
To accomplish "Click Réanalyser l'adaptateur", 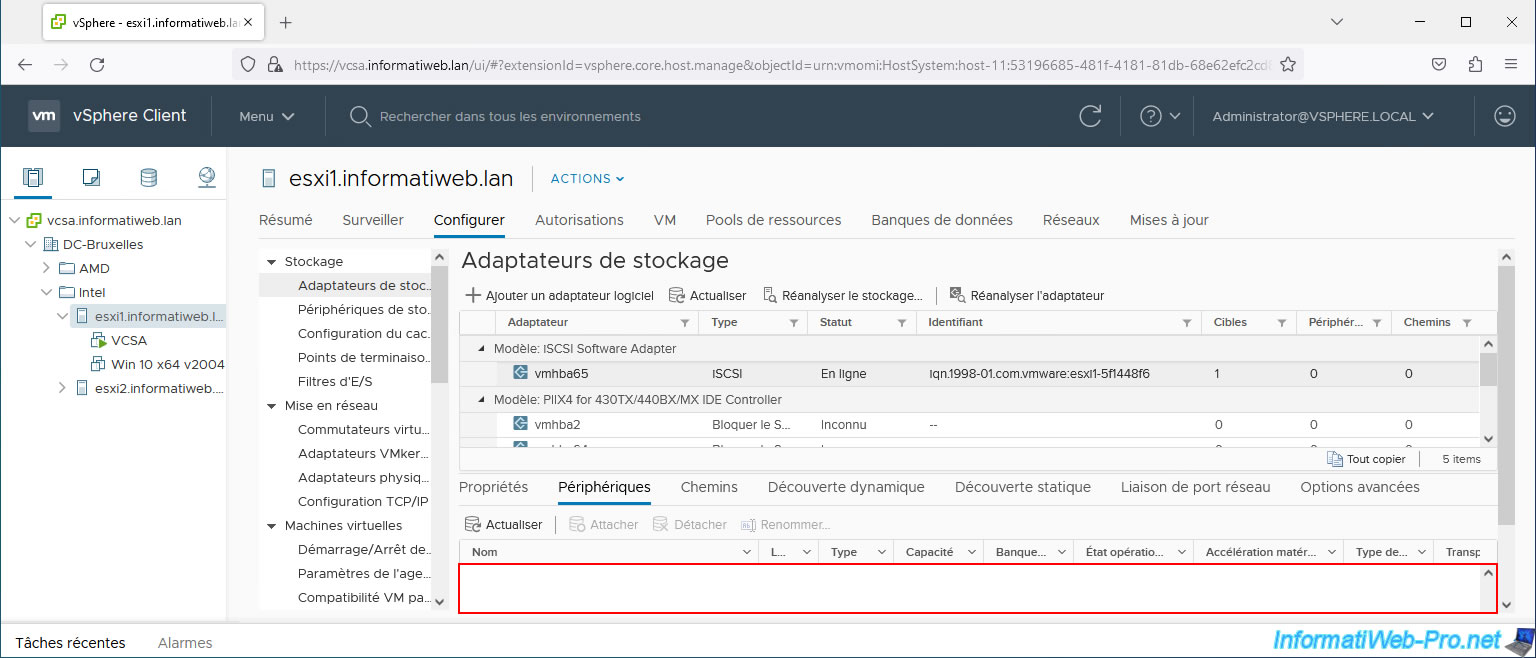I will tap(1026, 296).
